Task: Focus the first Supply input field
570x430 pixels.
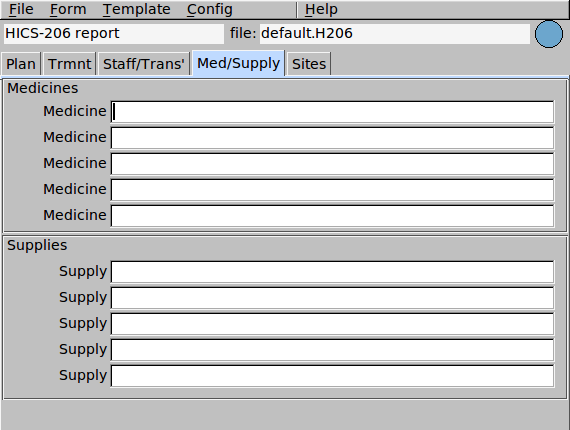Action: (x=332, y=272)
